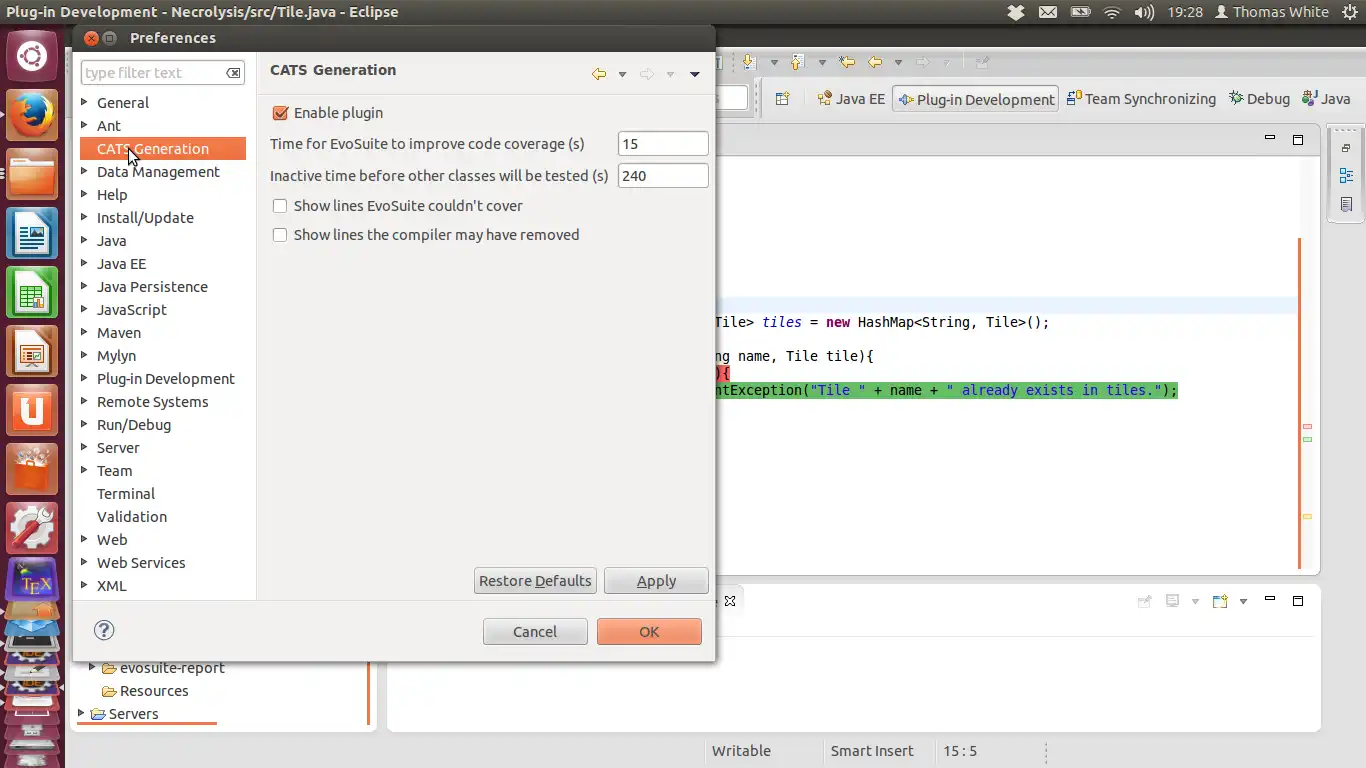Maximize the editor area in Eclipse

1298,140
